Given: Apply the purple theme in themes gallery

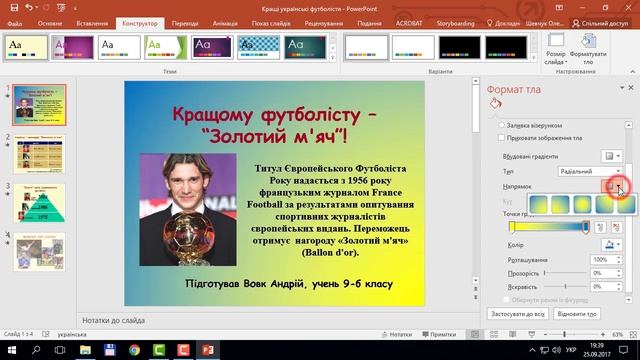Looking at the screenshot, I should [72, 47].
